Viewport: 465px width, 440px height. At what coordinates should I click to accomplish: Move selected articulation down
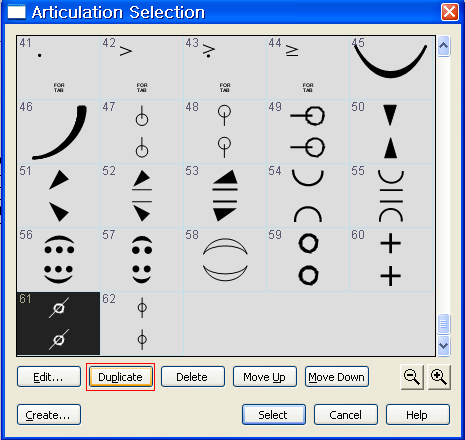point(337,377)
